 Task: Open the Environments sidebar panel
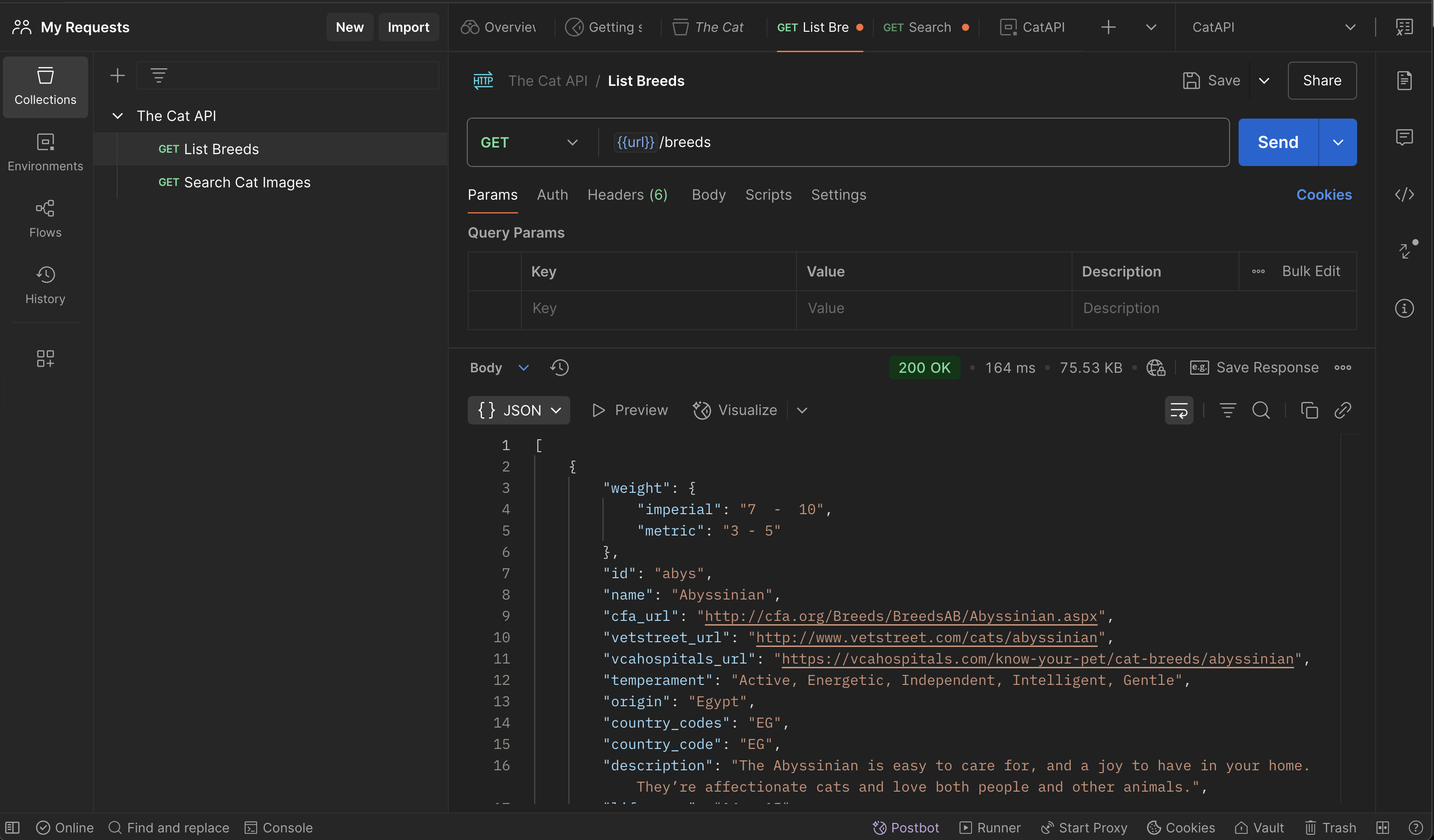45,152
